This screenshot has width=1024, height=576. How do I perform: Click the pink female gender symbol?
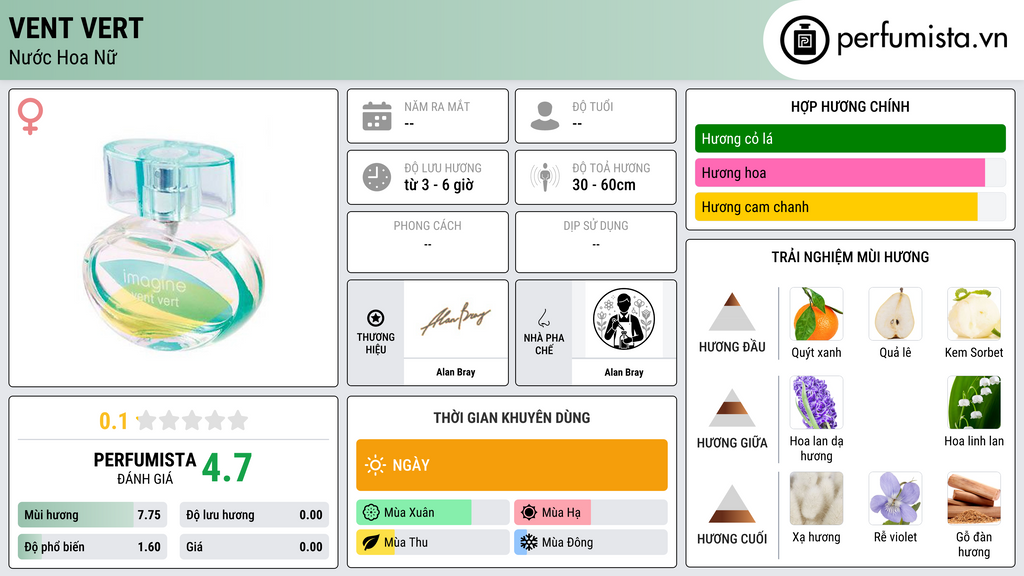pyautogui.click(x=30, y=116)
